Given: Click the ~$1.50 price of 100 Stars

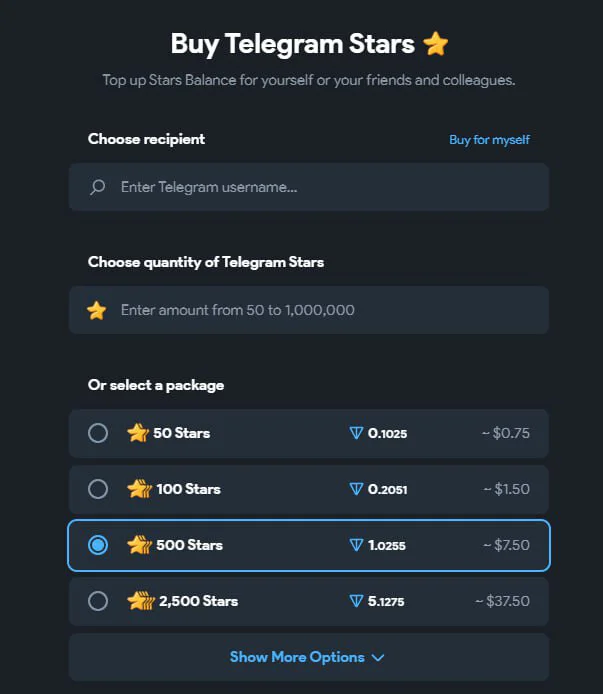Looking at the screenshot, I should pyautogui.click(x=506, y=489).
